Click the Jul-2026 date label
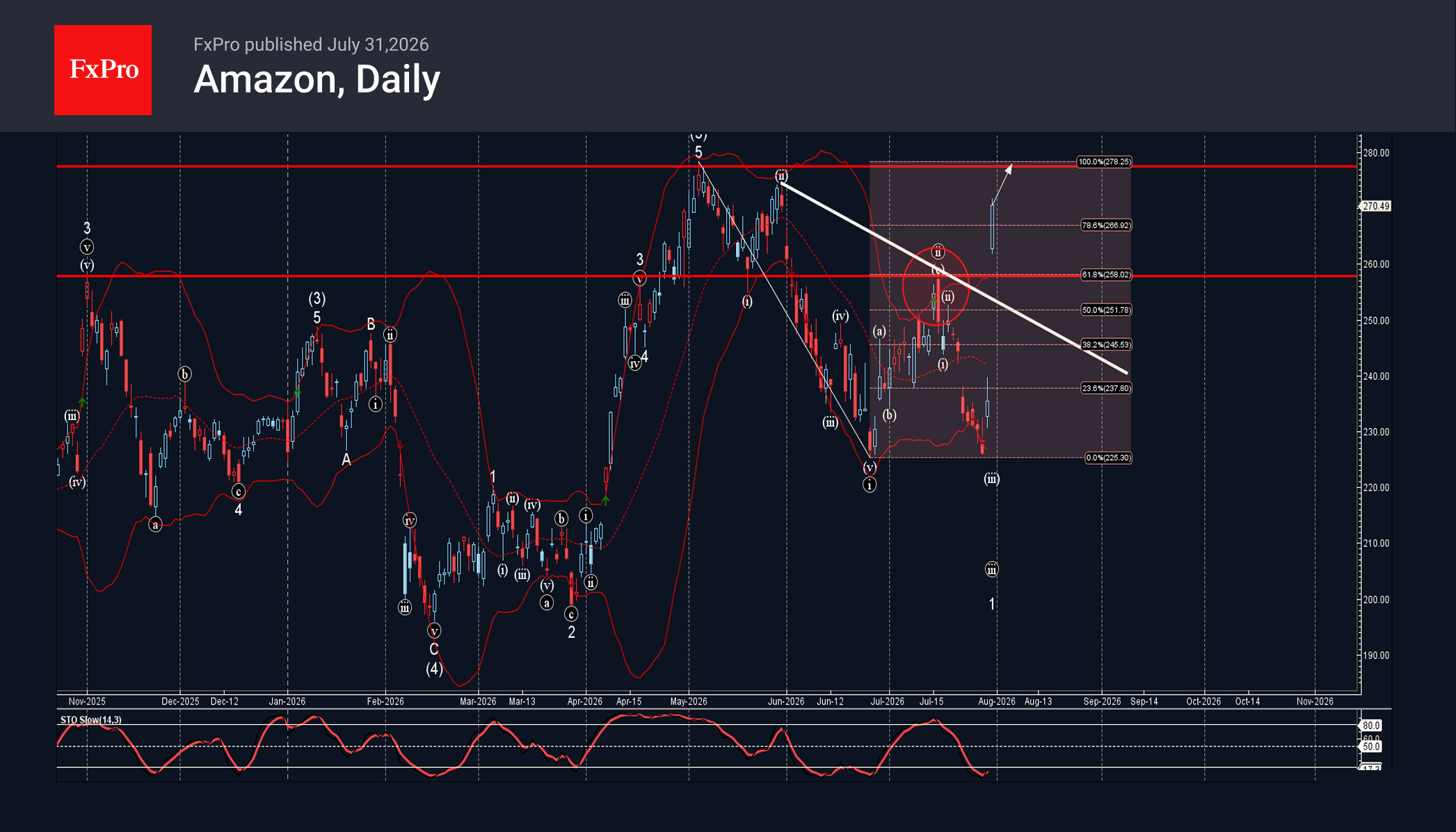Screen dimensions: 1456x832 click(x=888, y=701)
